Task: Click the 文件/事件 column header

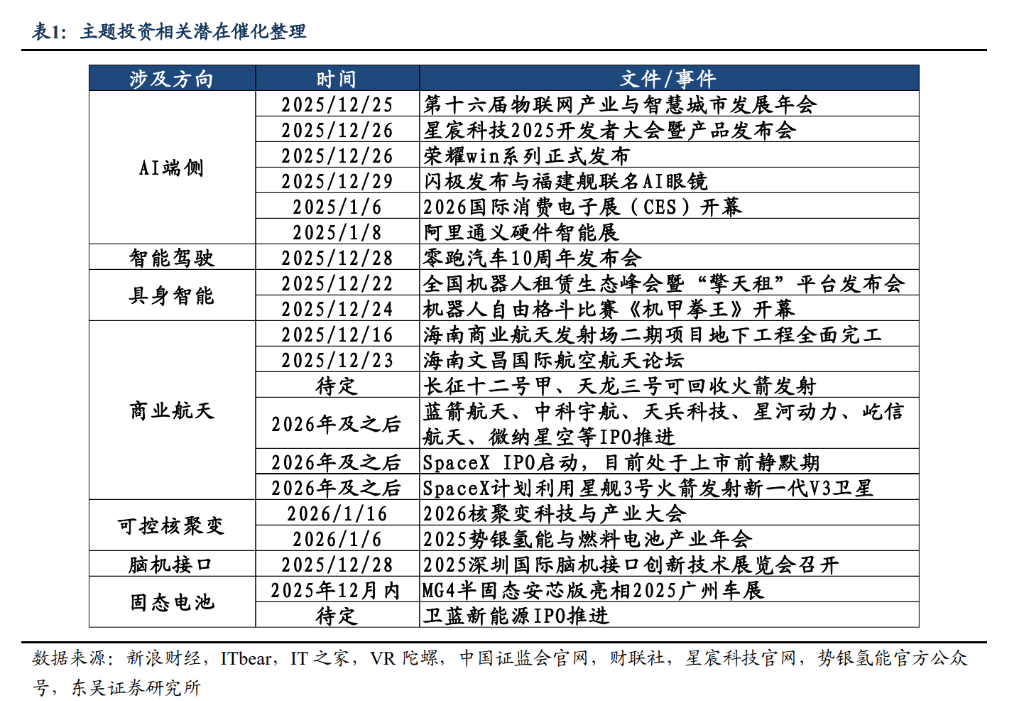Action: pos(669,78)
